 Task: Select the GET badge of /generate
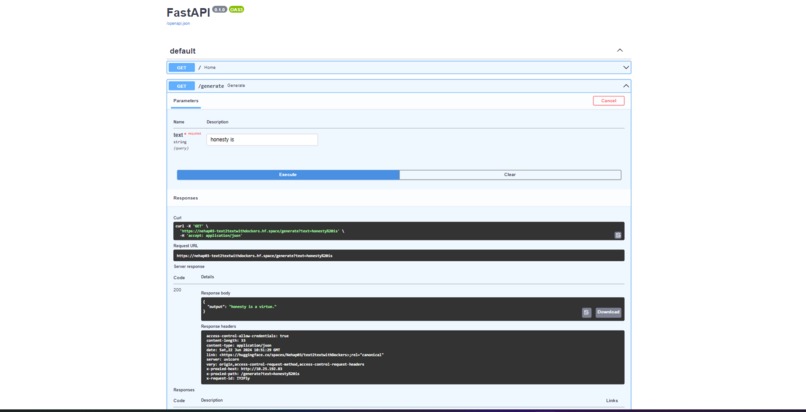(x=181, y=86)
